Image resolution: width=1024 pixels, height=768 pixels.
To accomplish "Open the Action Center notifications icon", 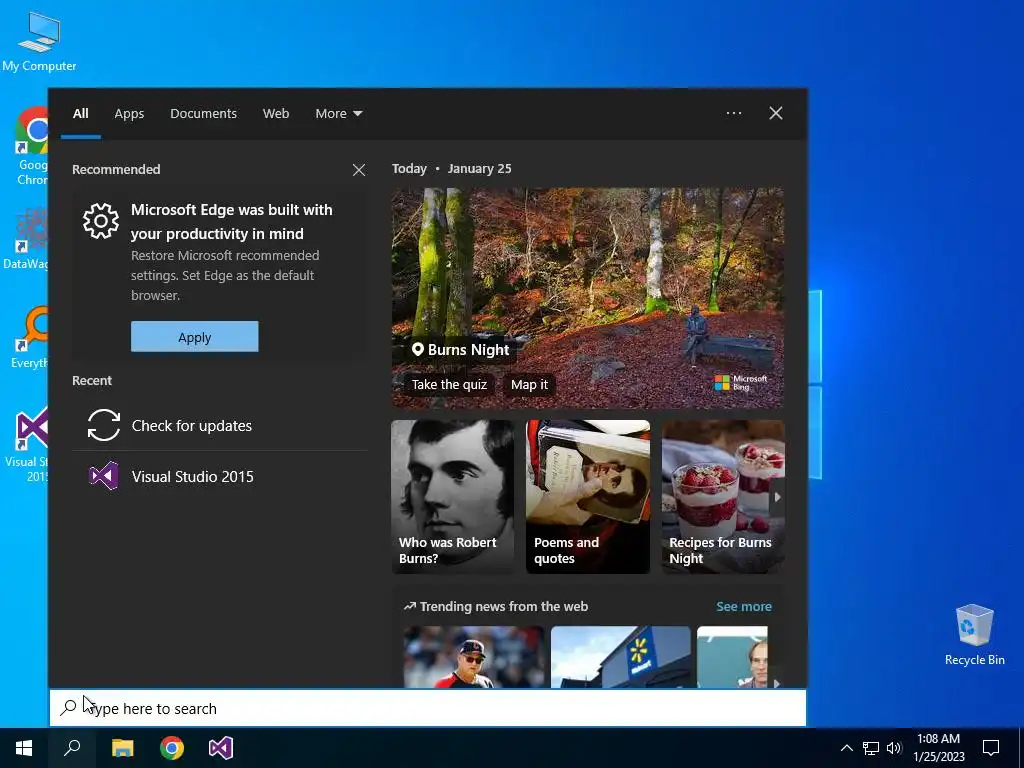I will tap(991, 748).
